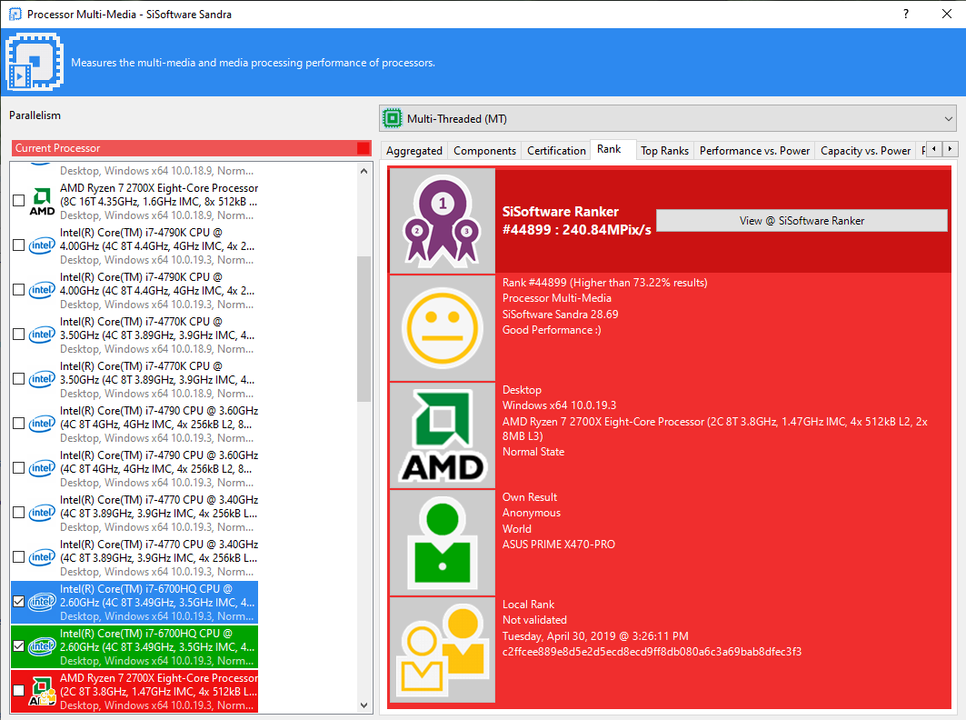Viewport: 966px width, 720px height.
Task: Click AMD logo beside Ryzen 7 2700X 8C 16T entry
Action: (x=42, y=201)
